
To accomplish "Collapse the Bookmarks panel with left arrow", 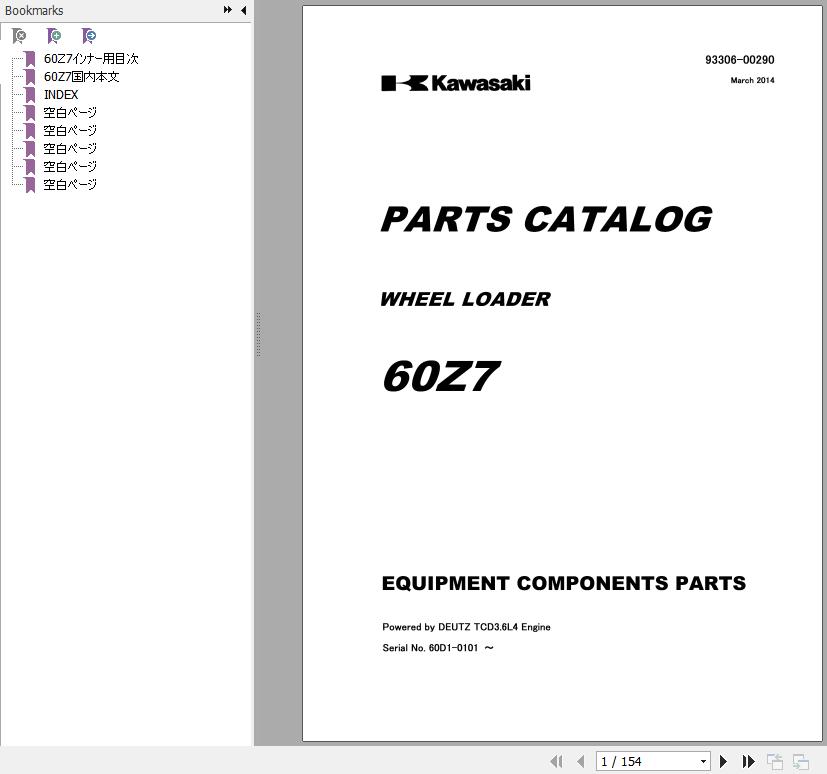I will pos(244,10).
